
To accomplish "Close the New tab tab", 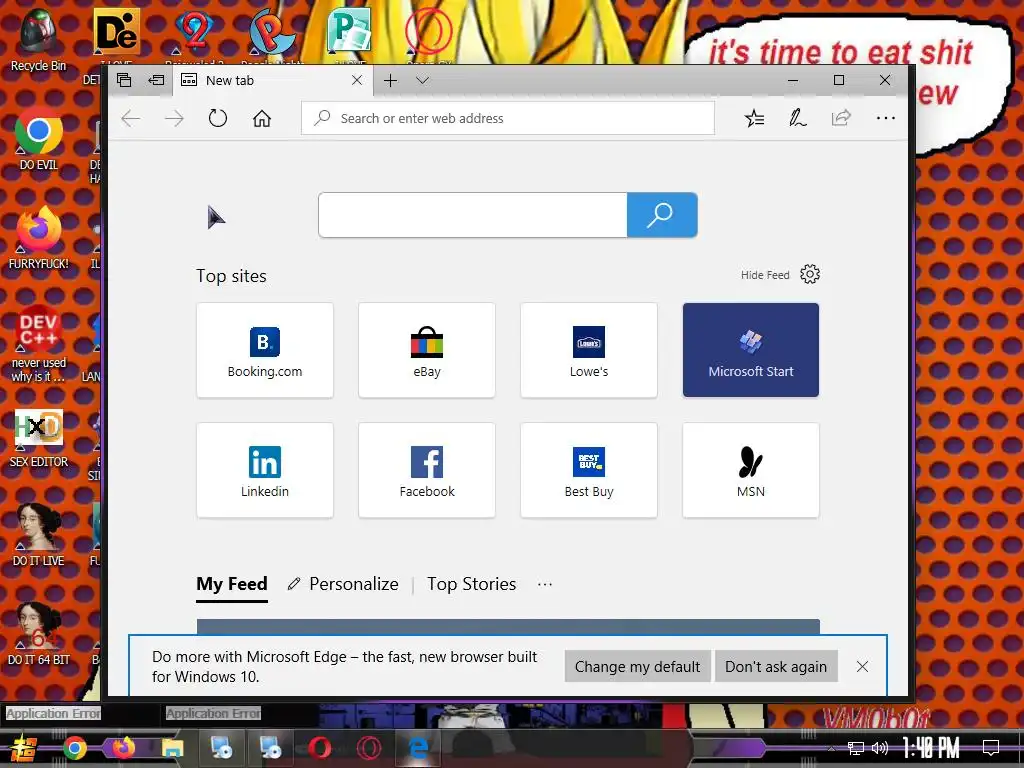I will [x=357, y=80].
